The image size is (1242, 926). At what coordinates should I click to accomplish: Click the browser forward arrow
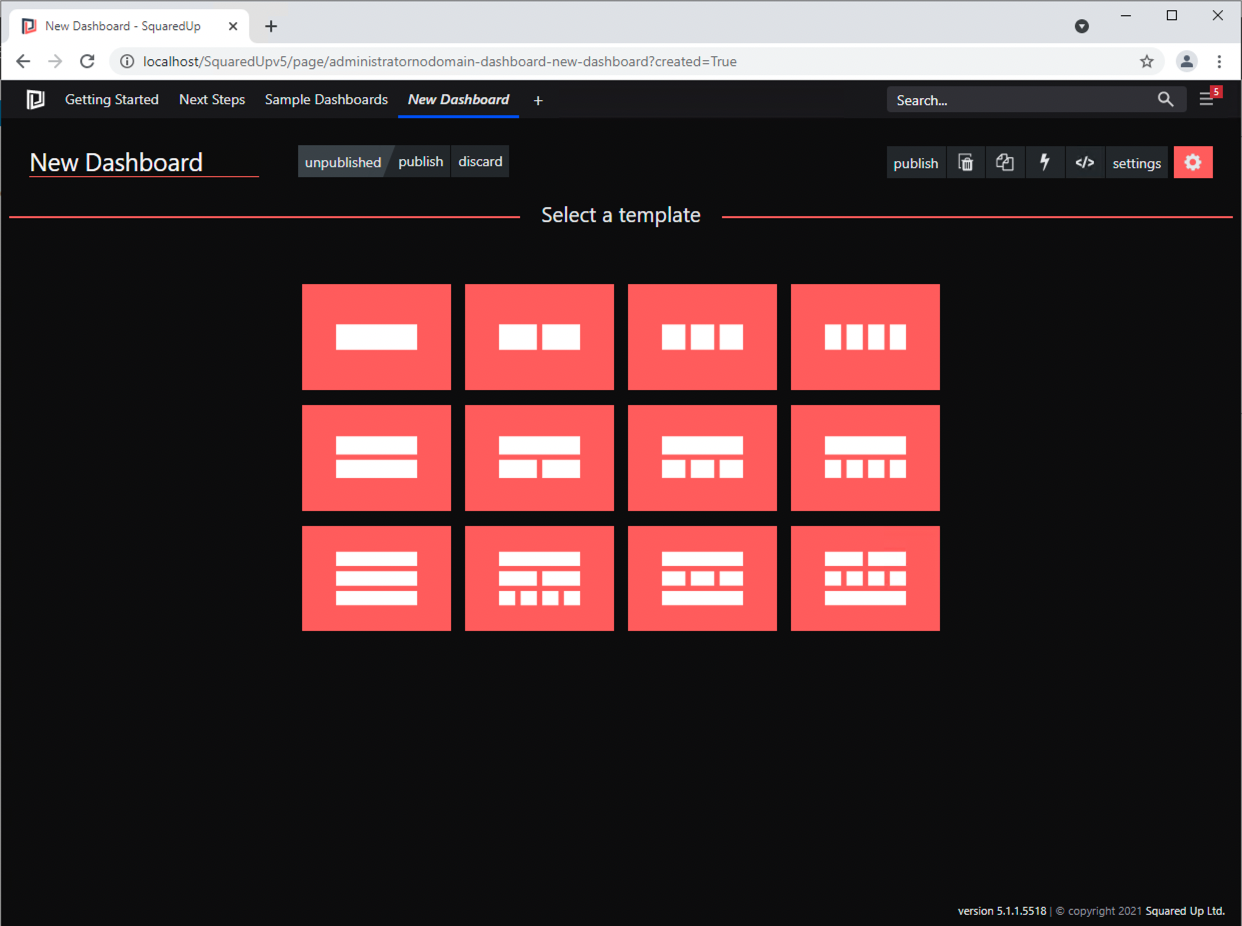pyautogui.click(x=55, y=61)
